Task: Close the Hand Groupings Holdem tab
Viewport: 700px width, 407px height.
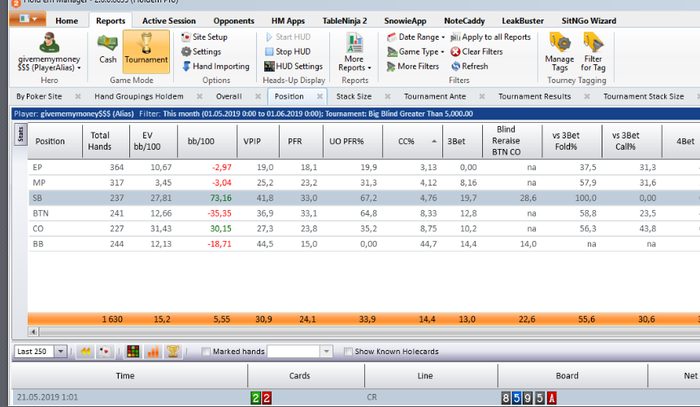Action: [x=200, y=96]
